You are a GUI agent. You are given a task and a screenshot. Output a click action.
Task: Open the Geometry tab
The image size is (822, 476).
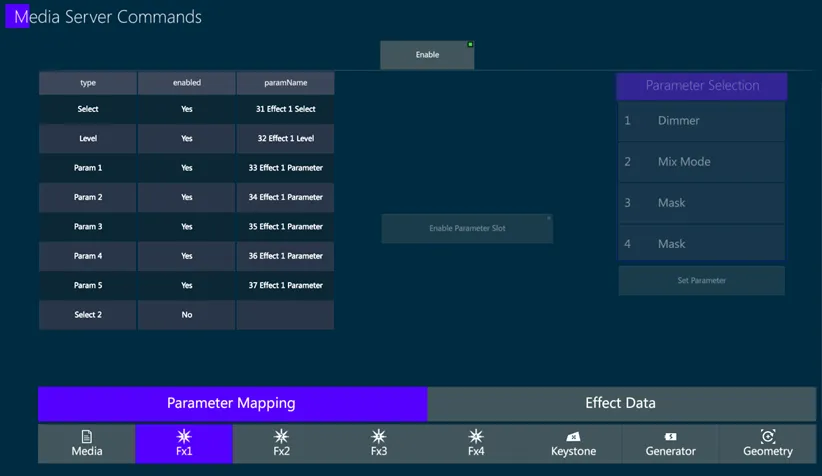(767, 443)
